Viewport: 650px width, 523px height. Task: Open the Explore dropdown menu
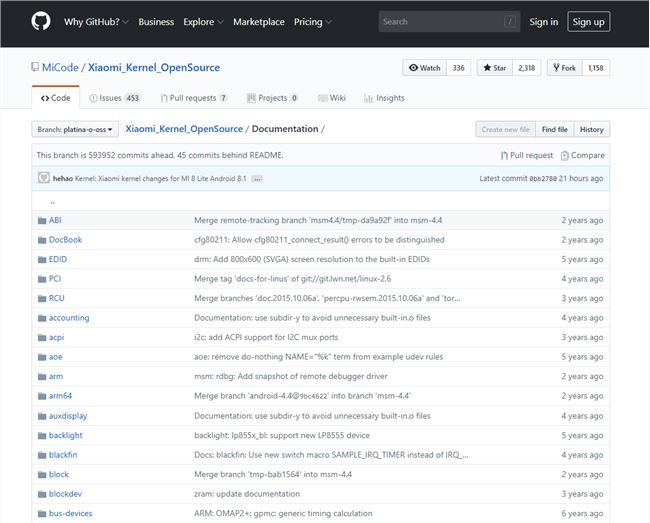[x=203, y=22]
